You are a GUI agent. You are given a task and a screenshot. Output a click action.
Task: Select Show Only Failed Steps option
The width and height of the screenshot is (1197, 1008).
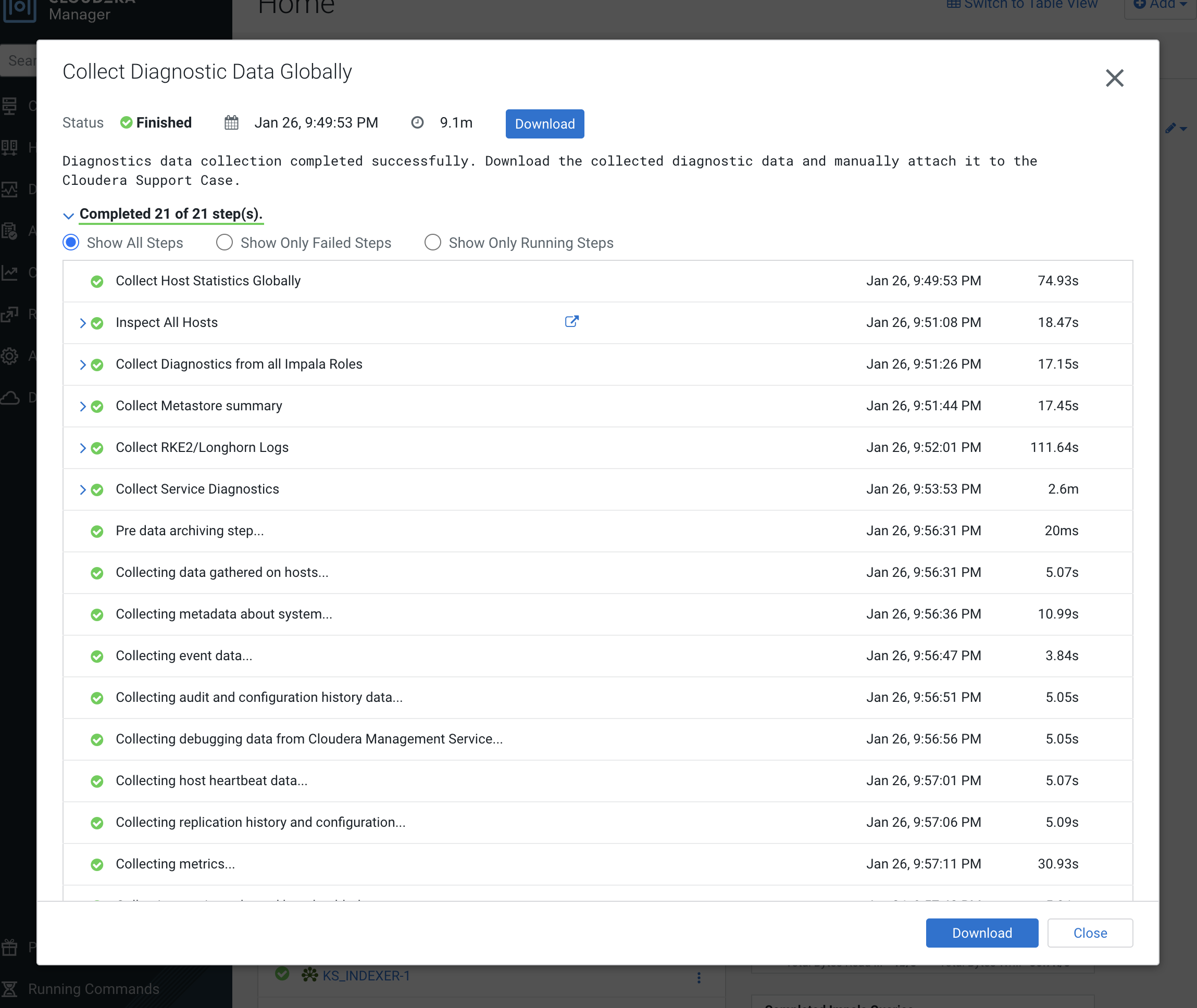[224, 243]
